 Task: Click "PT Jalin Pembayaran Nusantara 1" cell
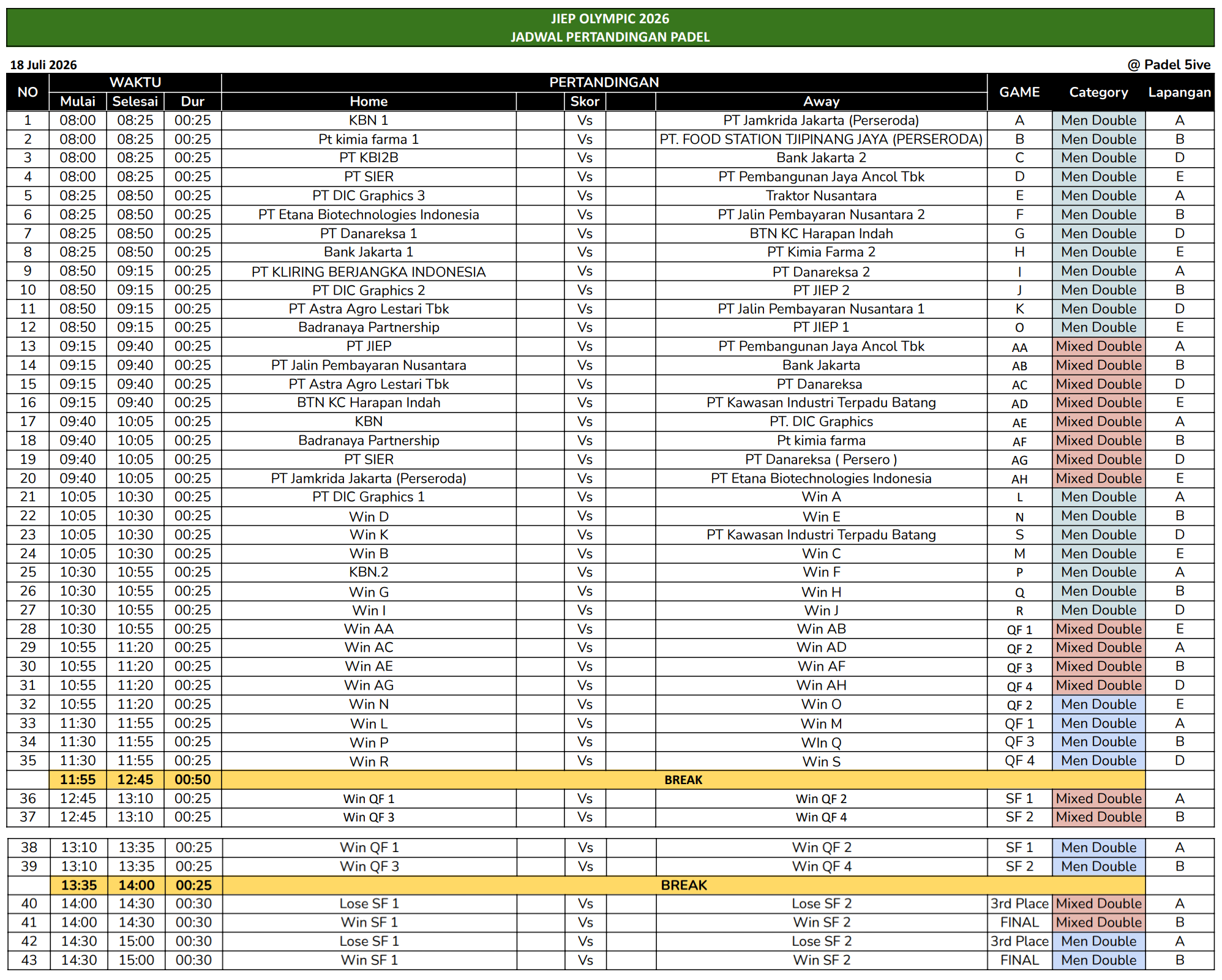coord(821,309)
